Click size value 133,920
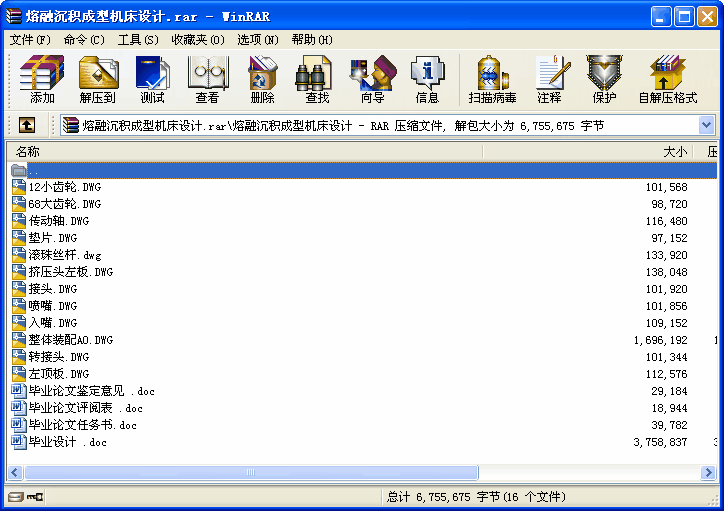This screenshot has width=724, height=511. click(666, 255)
